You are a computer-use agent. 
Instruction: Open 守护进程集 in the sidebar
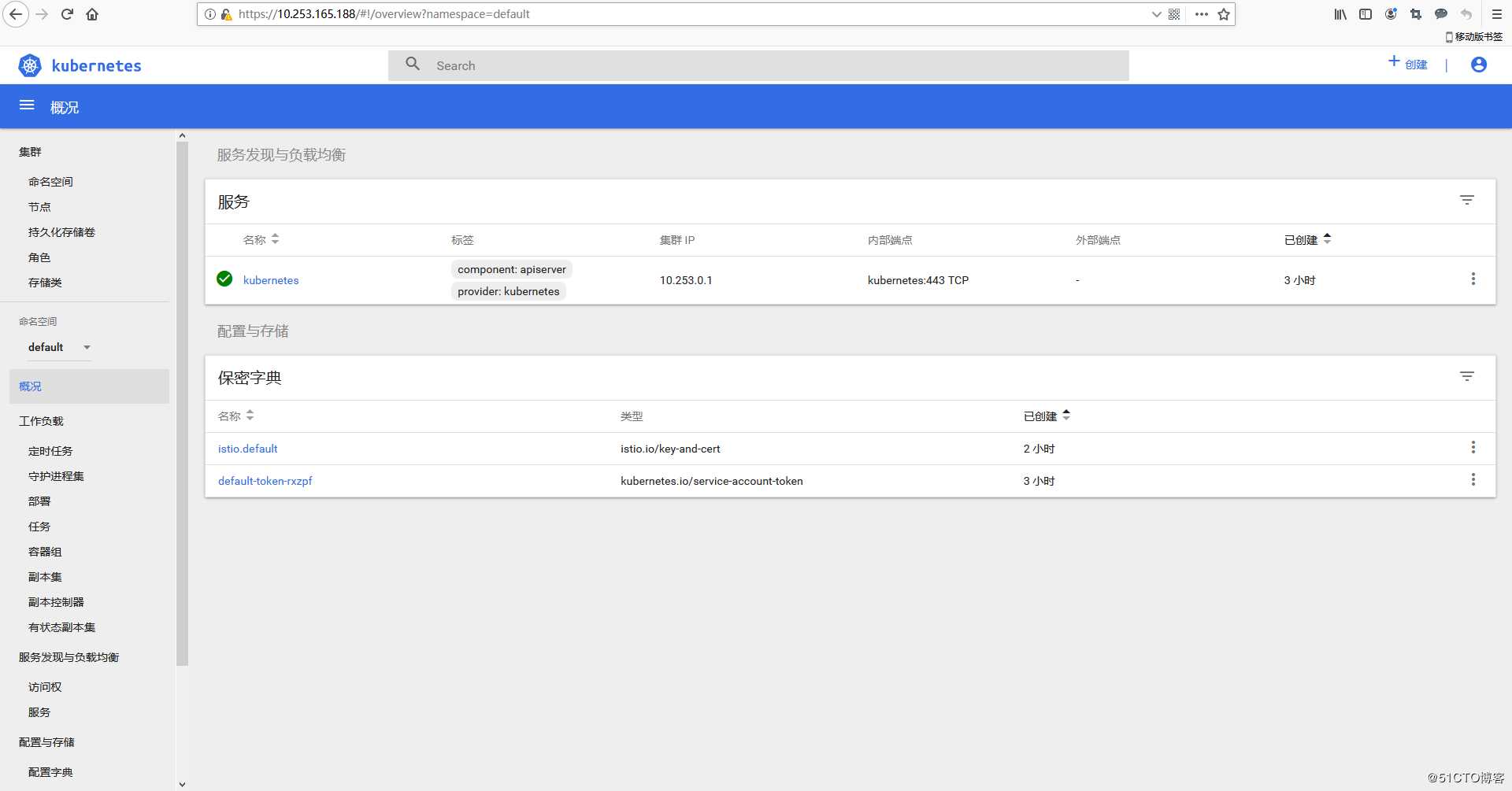pos(56,476)
